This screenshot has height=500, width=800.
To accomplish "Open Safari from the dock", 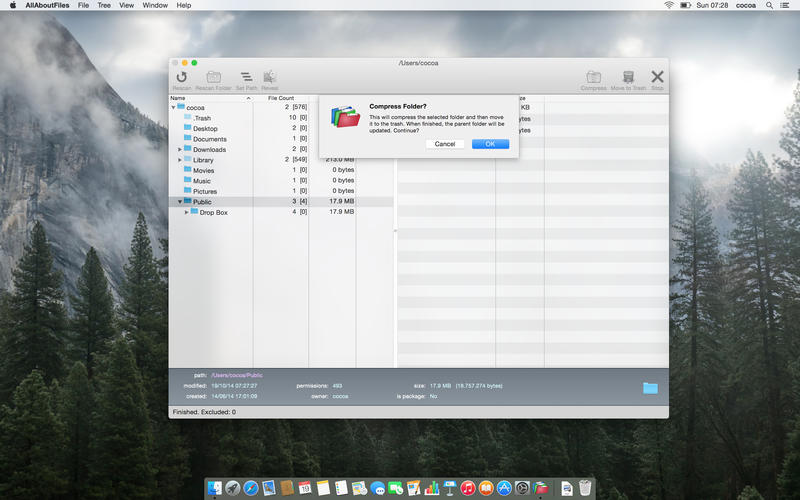I will pyautogui.click(x=251, y=488).
